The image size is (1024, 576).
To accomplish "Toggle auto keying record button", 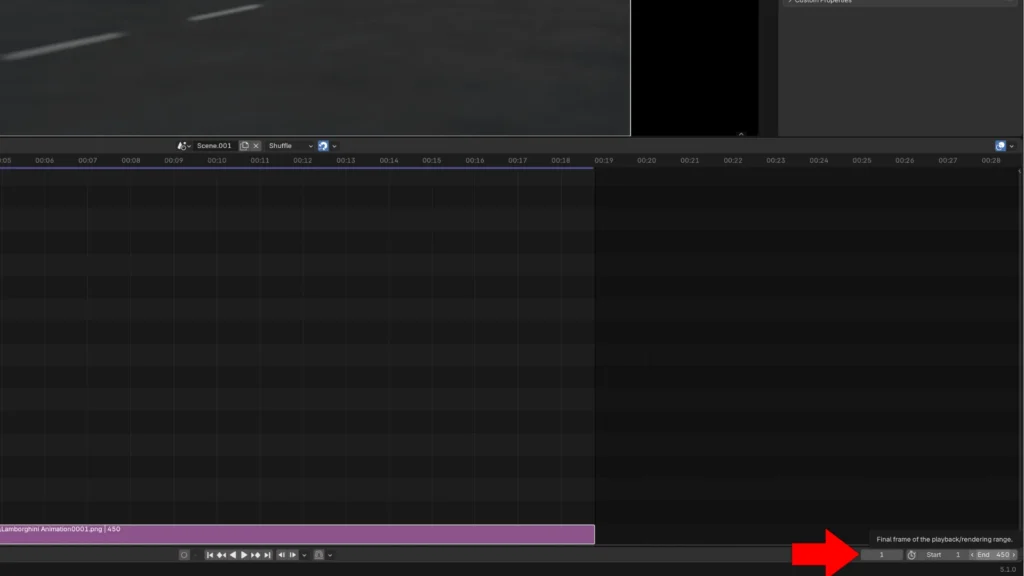I will coord(184,554).
